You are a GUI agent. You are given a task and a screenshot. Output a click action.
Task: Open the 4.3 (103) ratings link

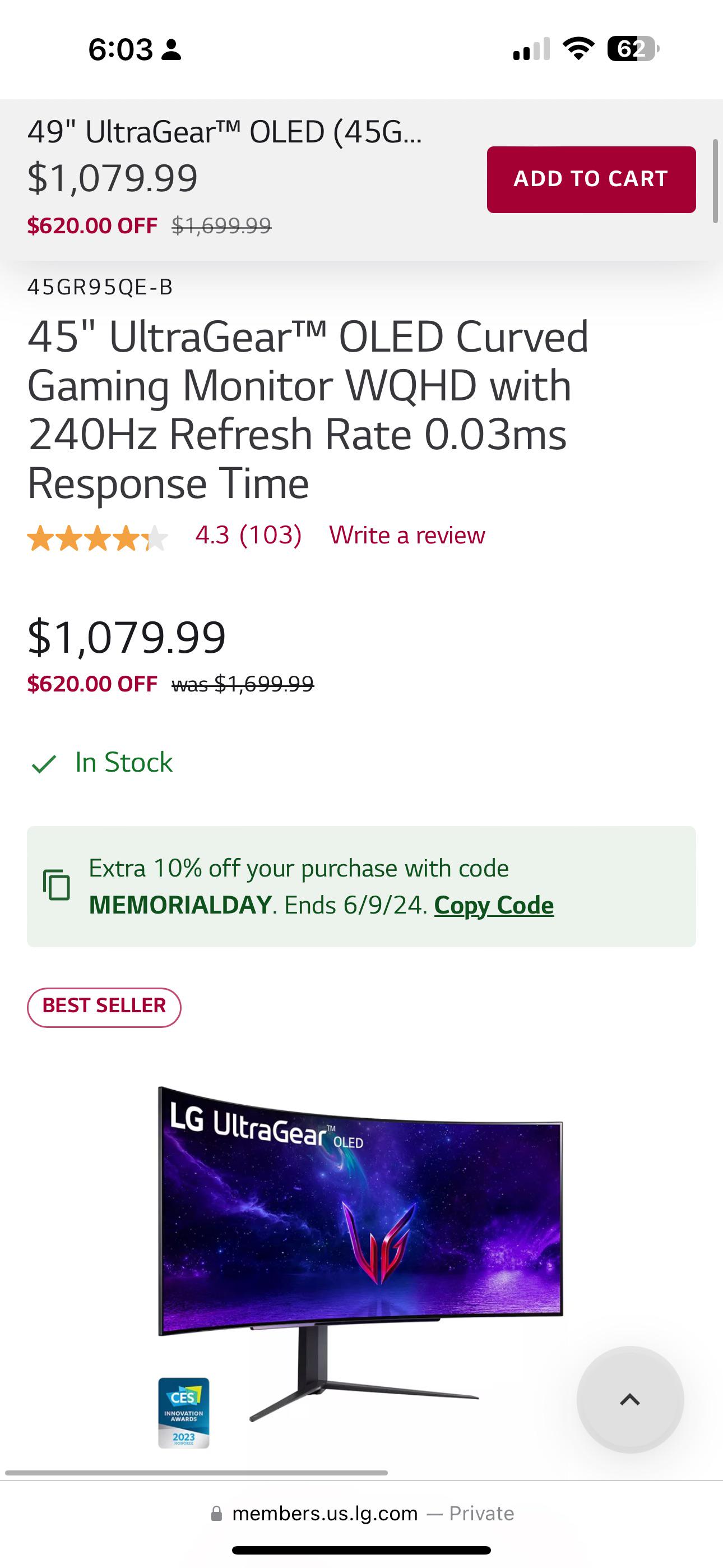coord(248,535)
